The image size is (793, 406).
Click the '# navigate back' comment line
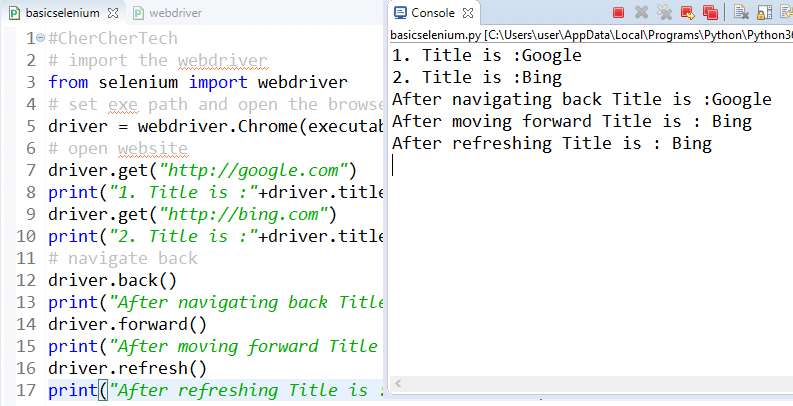click(123, 258)
